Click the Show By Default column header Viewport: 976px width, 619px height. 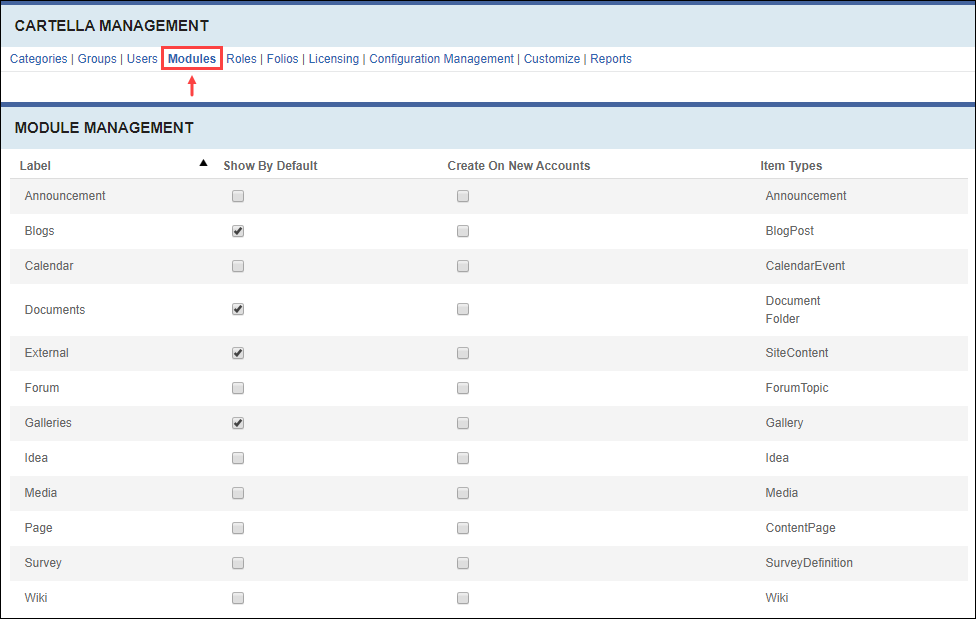[270, 166]
